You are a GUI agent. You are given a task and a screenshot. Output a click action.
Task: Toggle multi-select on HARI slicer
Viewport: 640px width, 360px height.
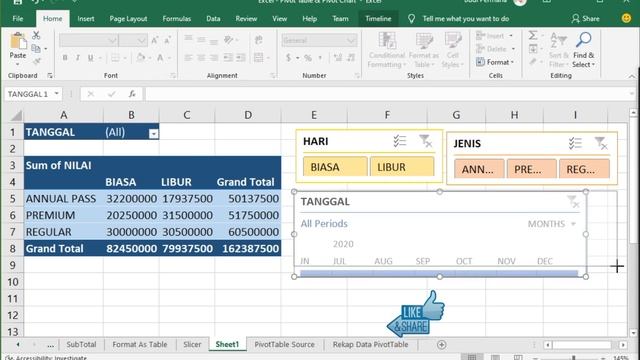(400, 141)
